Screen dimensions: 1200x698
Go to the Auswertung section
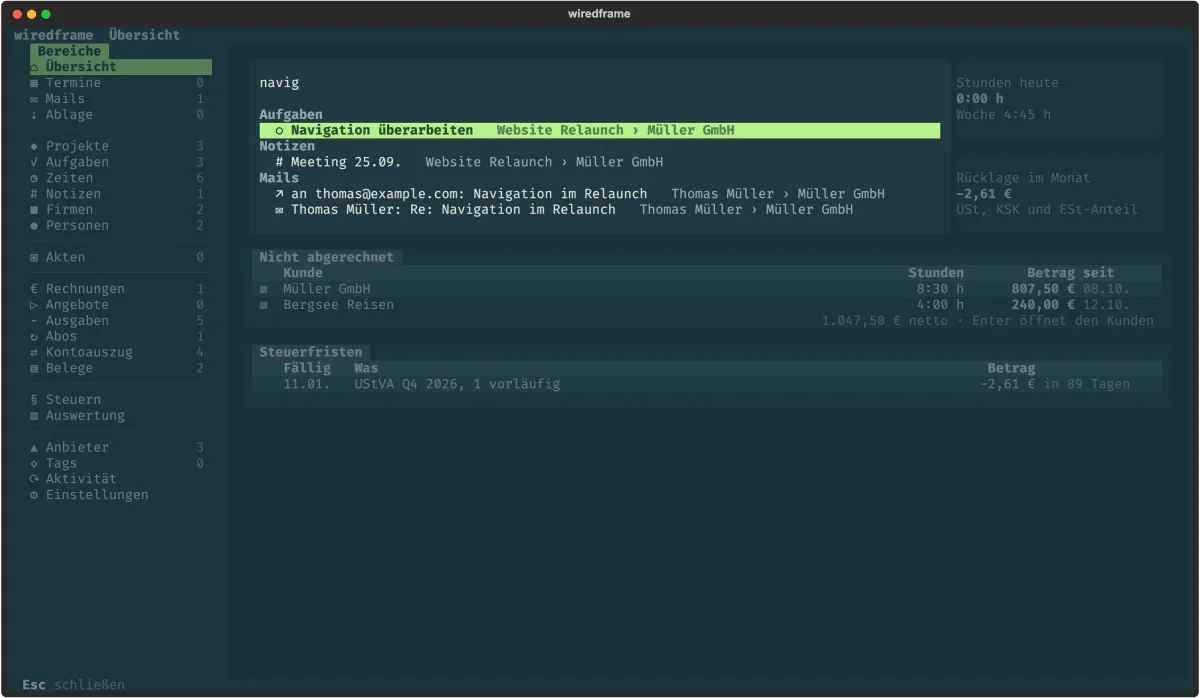coord(120,416)
